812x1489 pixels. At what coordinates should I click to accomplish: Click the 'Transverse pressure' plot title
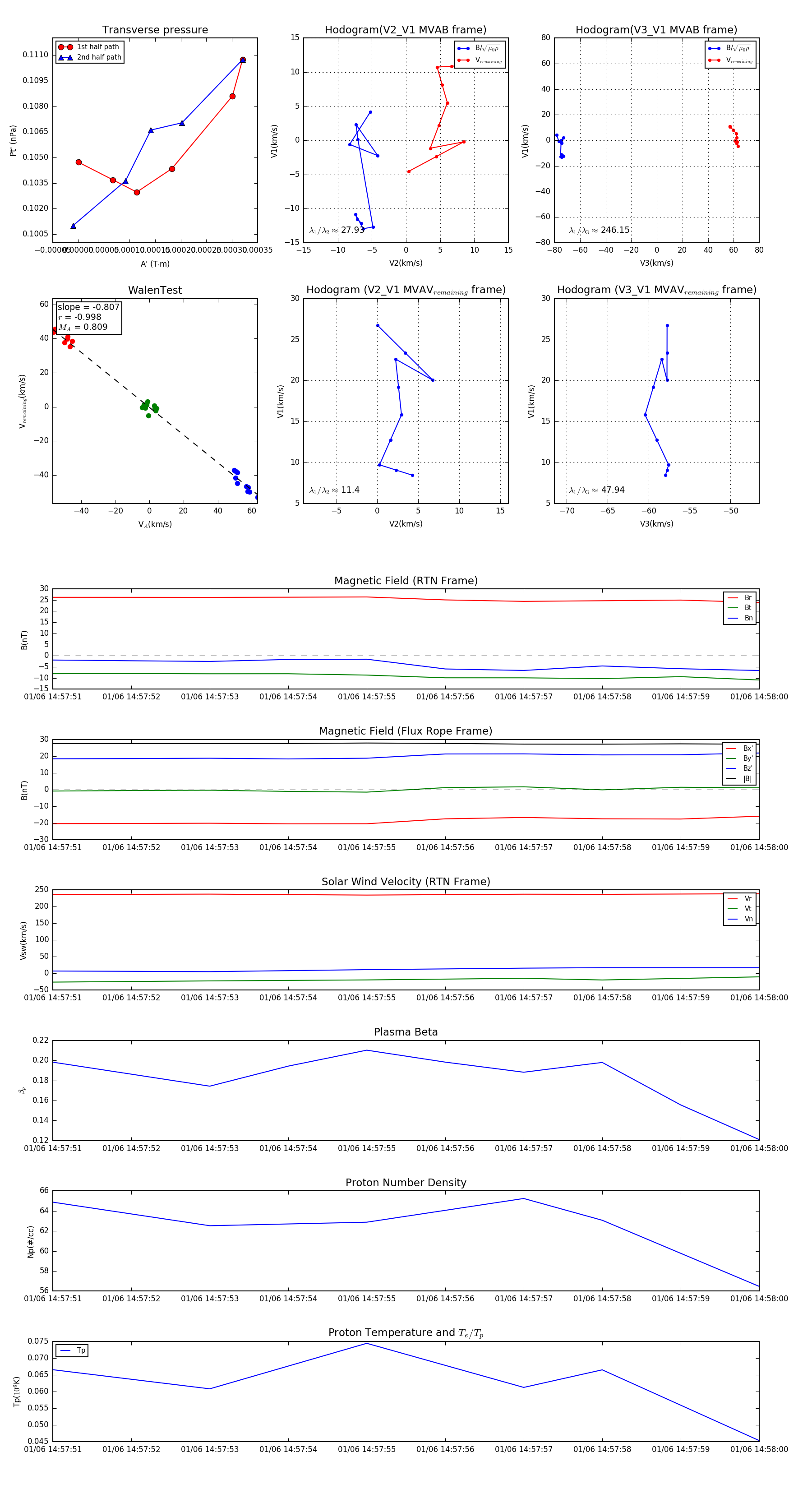pos(155,30)
